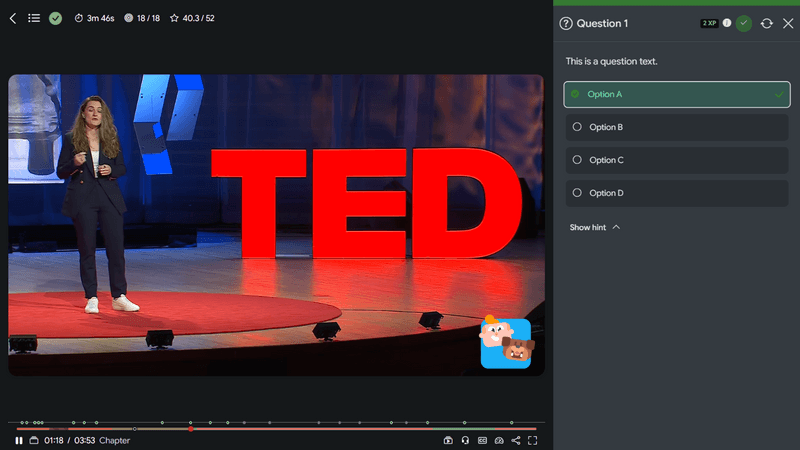Click the small white circle marker on progress bar
Screen dimensions: 800x450
point(135,429)
